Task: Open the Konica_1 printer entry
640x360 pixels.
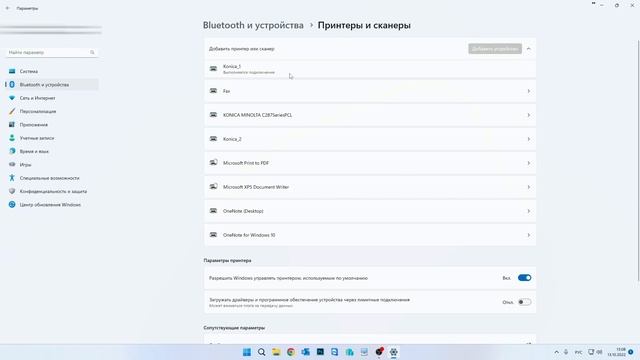Action: coord(370,69)
